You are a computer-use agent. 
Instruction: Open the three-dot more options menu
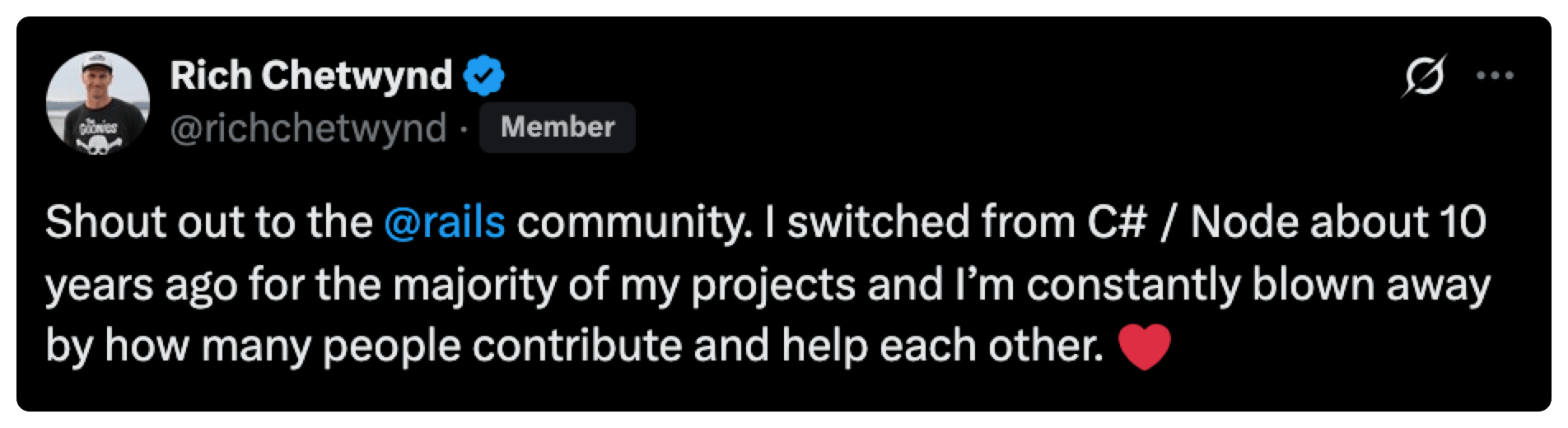coord(1496,76)
